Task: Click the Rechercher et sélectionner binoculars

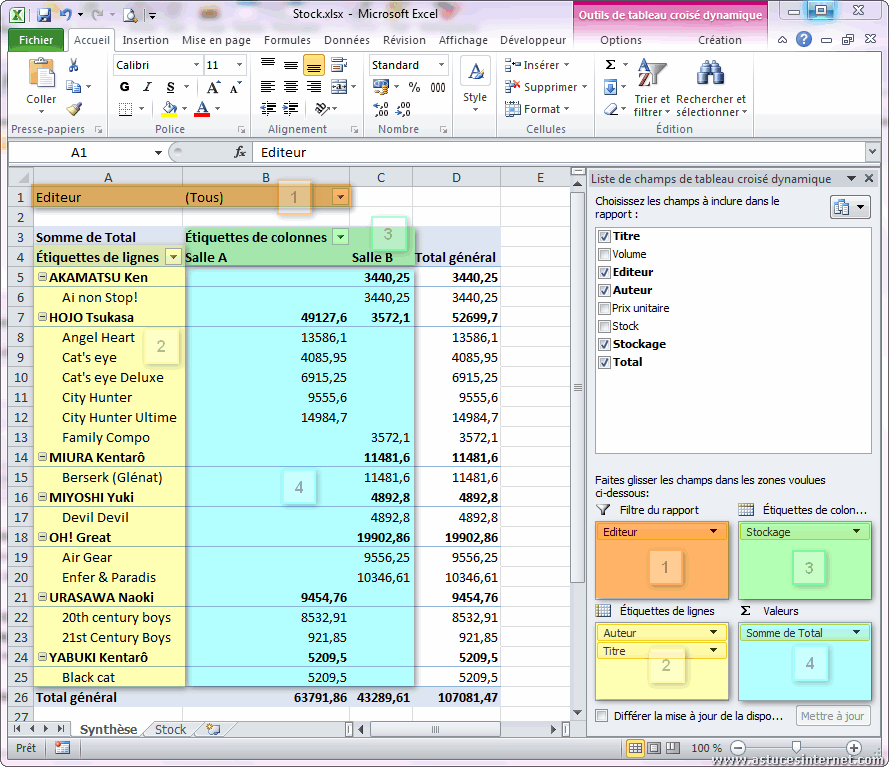Action: coord(711,88)
